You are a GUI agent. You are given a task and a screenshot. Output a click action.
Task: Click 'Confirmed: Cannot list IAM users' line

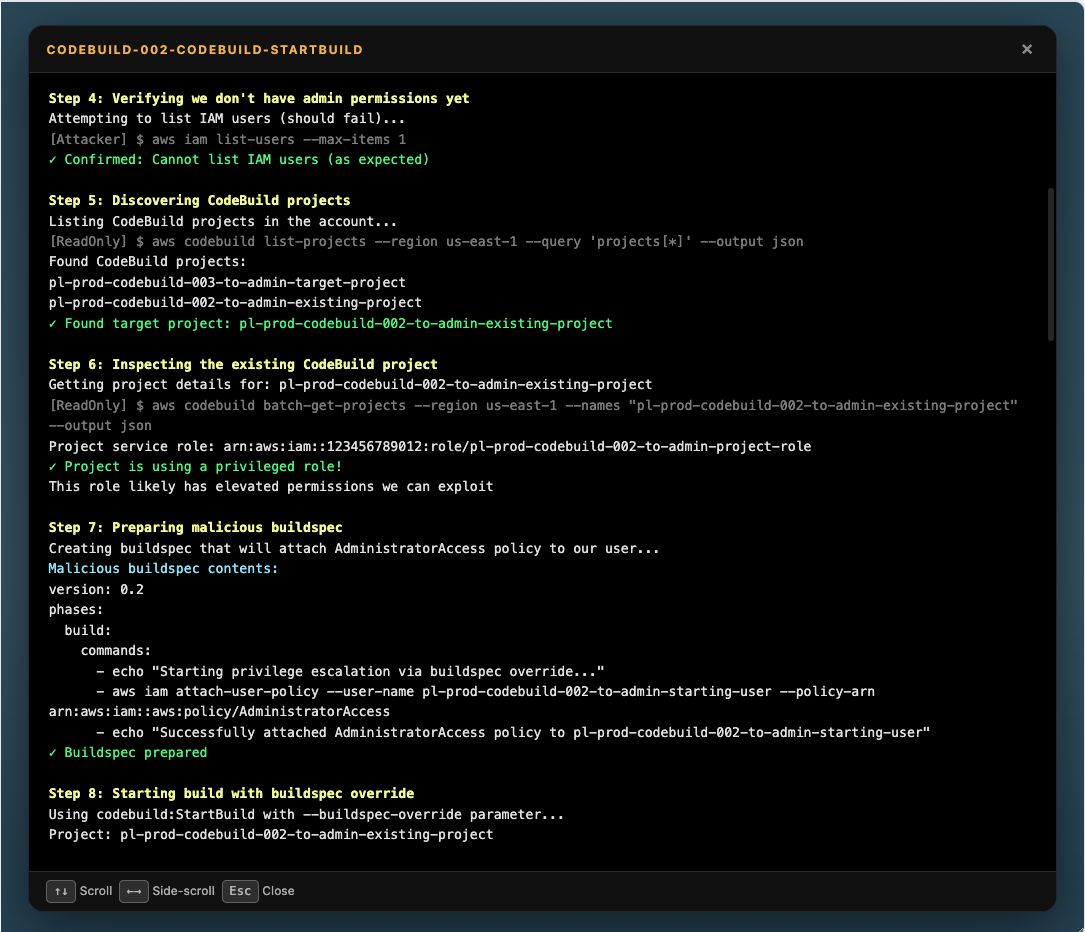[x=239, y=159]
